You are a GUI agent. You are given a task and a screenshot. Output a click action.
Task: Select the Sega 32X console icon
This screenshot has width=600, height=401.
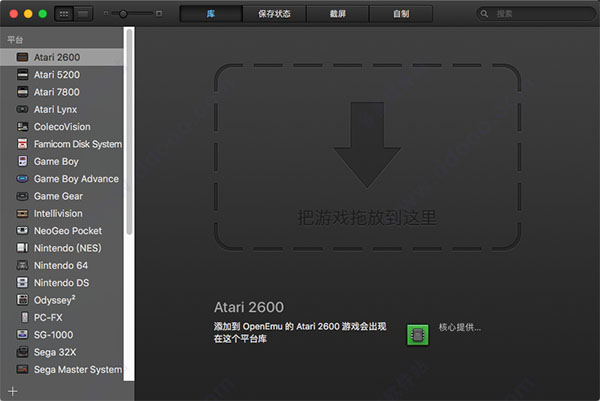[x=23, y=352]
